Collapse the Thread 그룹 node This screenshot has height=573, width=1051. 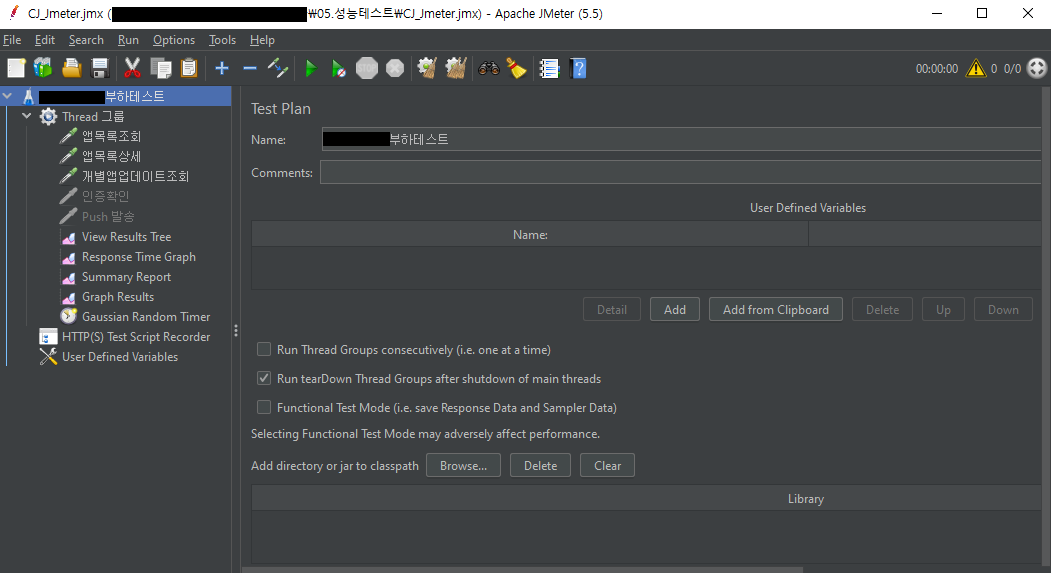click(x=27, y=116)
